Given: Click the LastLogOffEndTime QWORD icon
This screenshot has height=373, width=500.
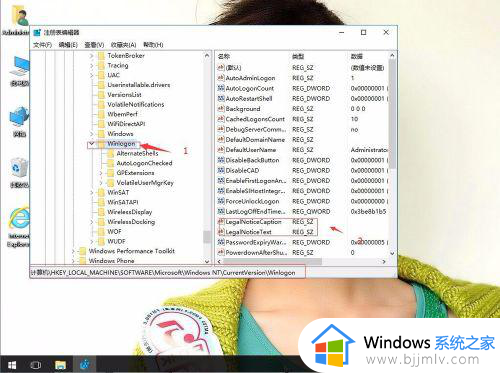Looking at the screenshot, I should 221,212.
